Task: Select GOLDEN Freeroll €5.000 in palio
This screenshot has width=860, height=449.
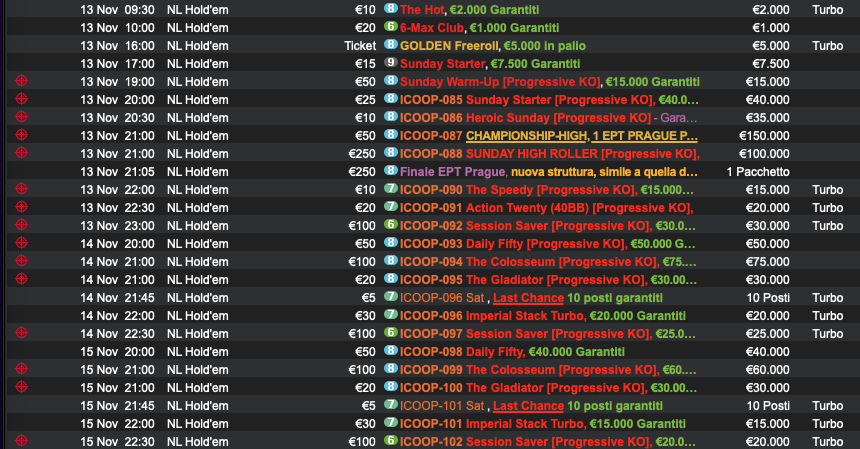Action: tap(493, 46)
